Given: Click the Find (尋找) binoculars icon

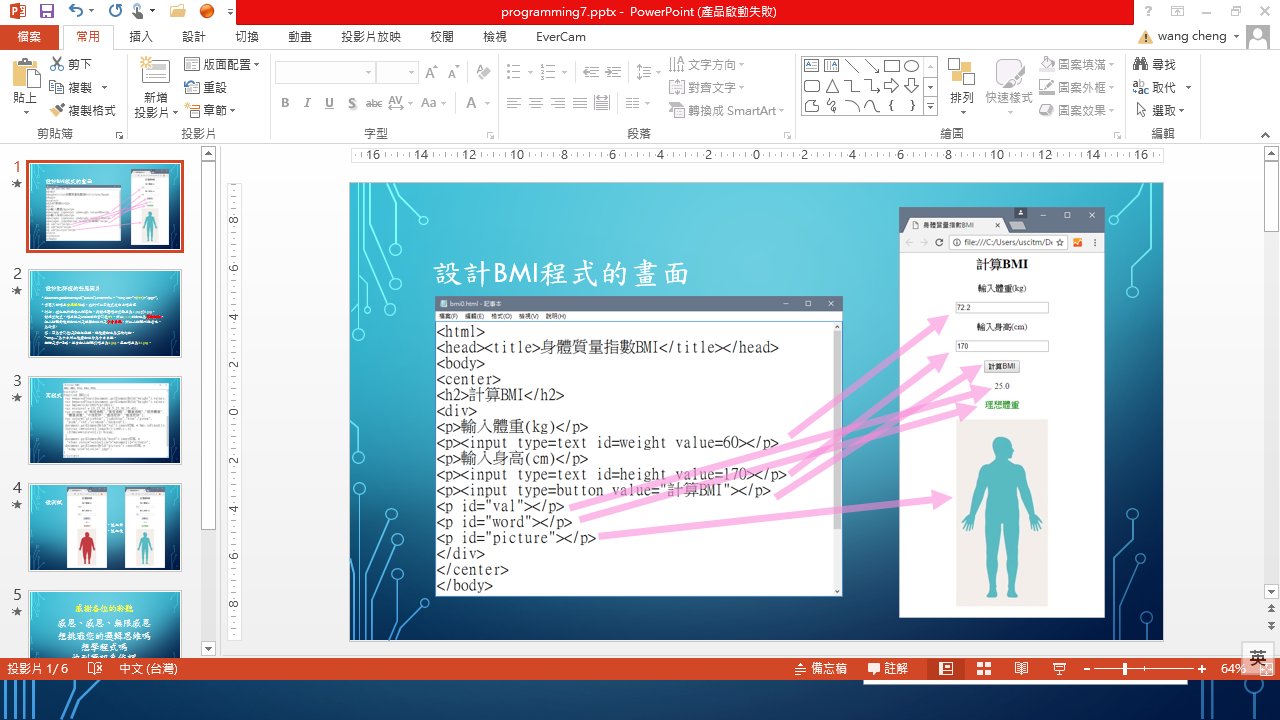Looking at the screenshot, I should pos(1141,64).
